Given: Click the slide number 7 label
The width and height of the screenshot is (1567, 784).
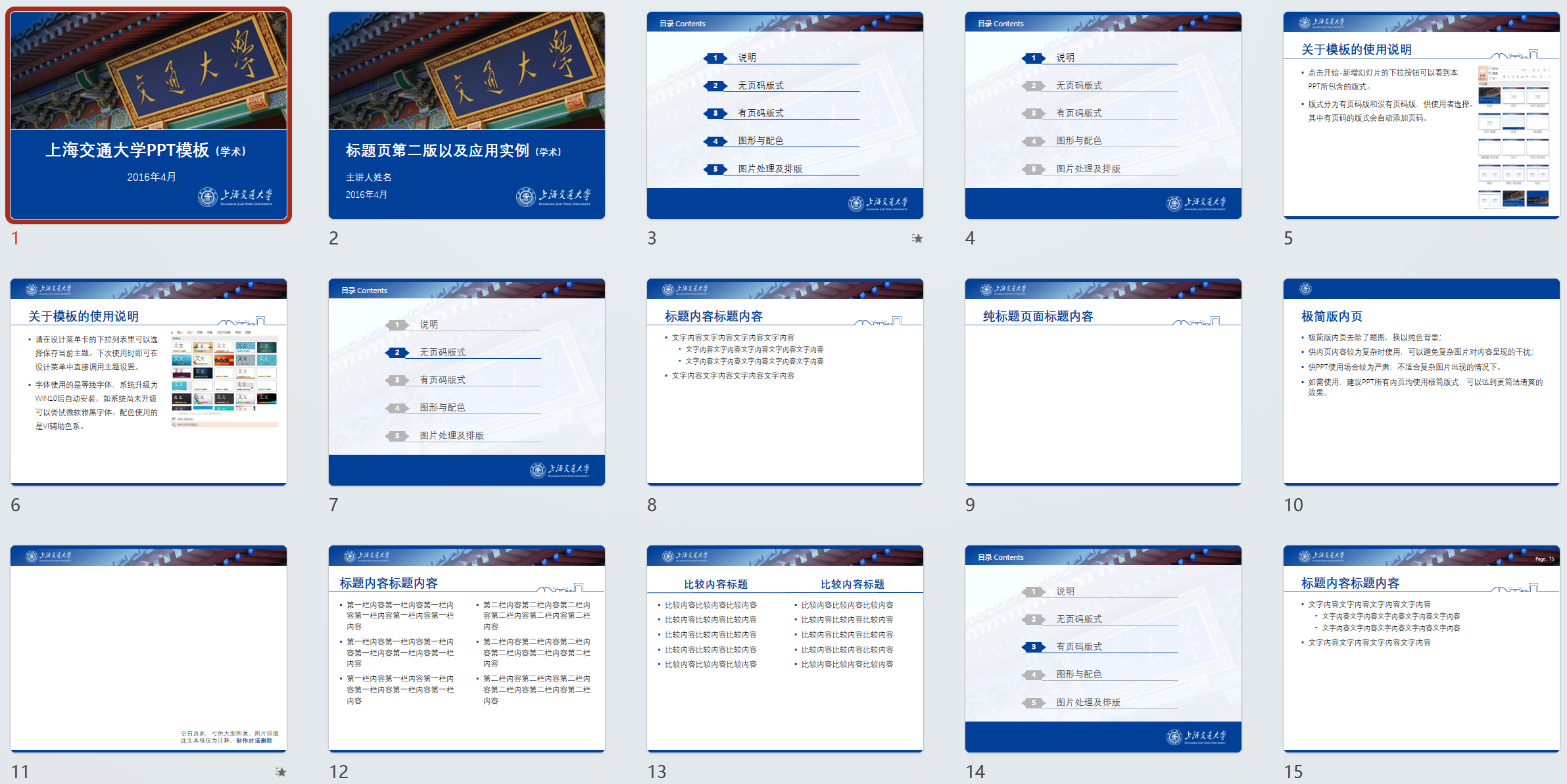Looking at the screenshot, I should [x=334, y=505].
